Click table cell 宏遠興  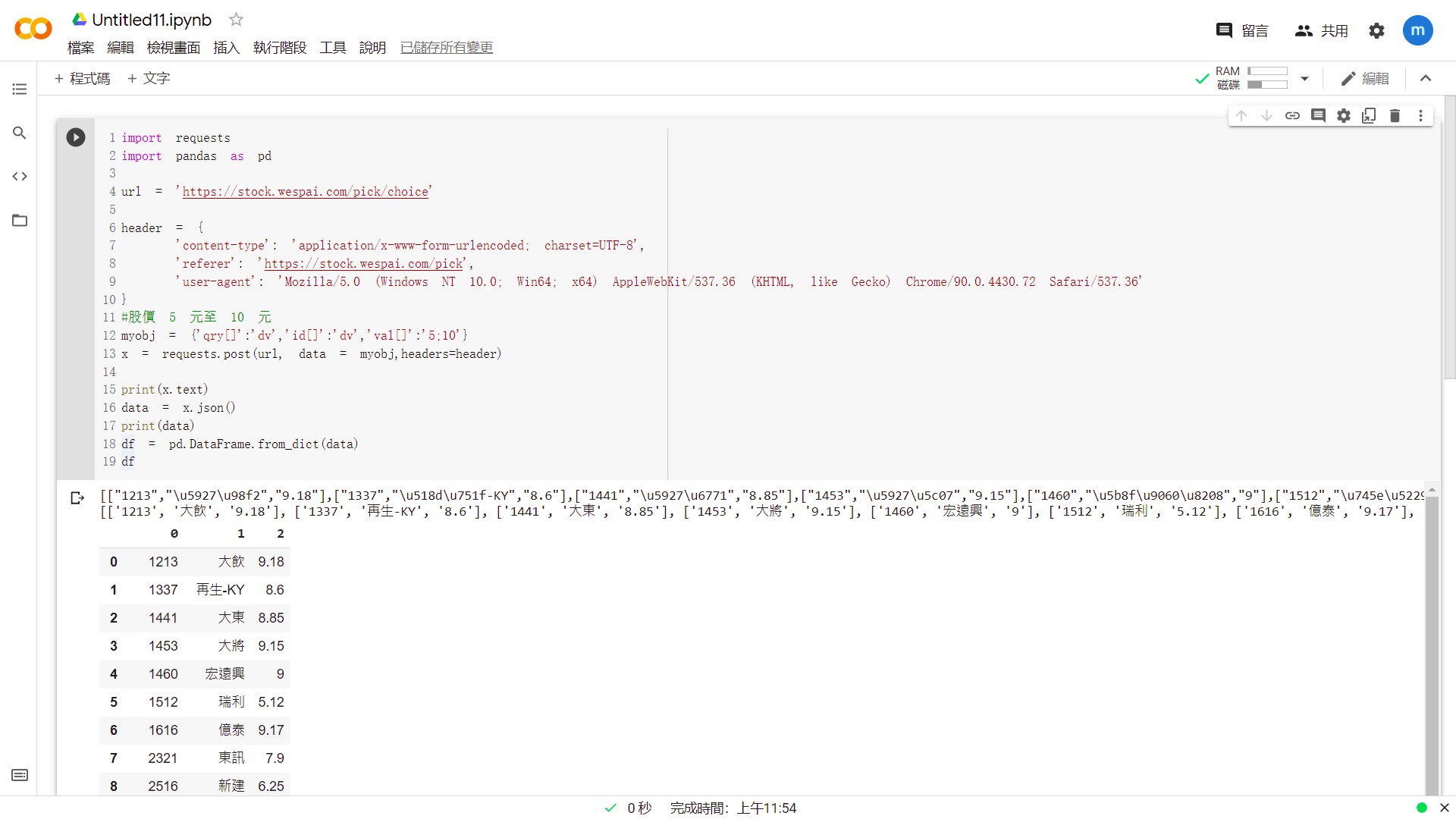(x=224, y=674)
